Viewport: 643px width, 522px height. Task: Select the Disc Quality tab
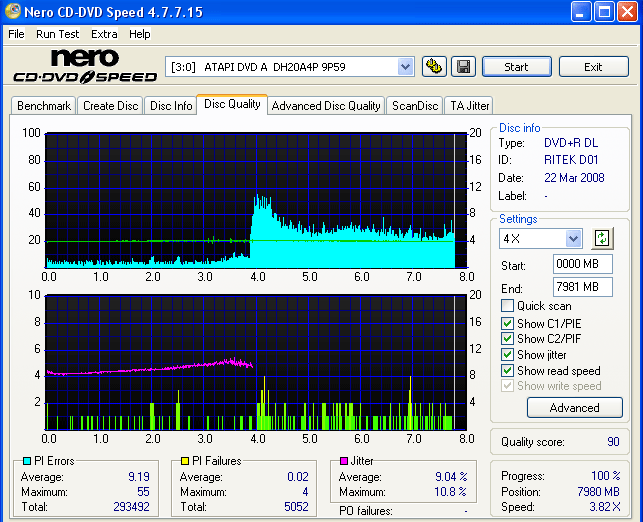coord(232,104)
